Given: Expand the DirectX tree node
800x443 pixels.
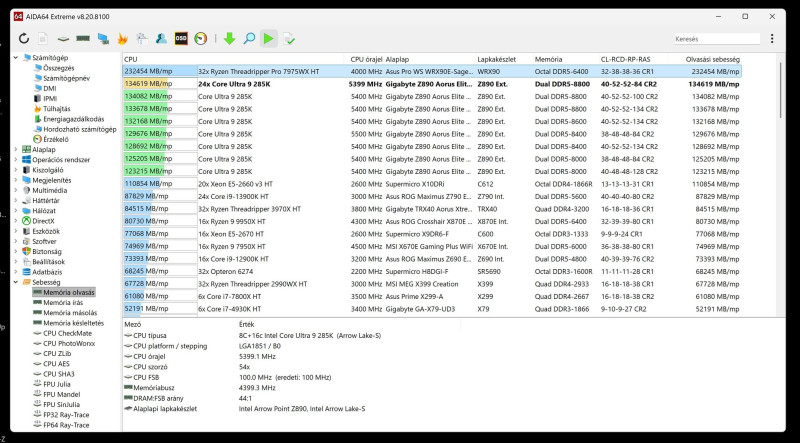Looking at the screenshot, I should (x=16, y=221).
